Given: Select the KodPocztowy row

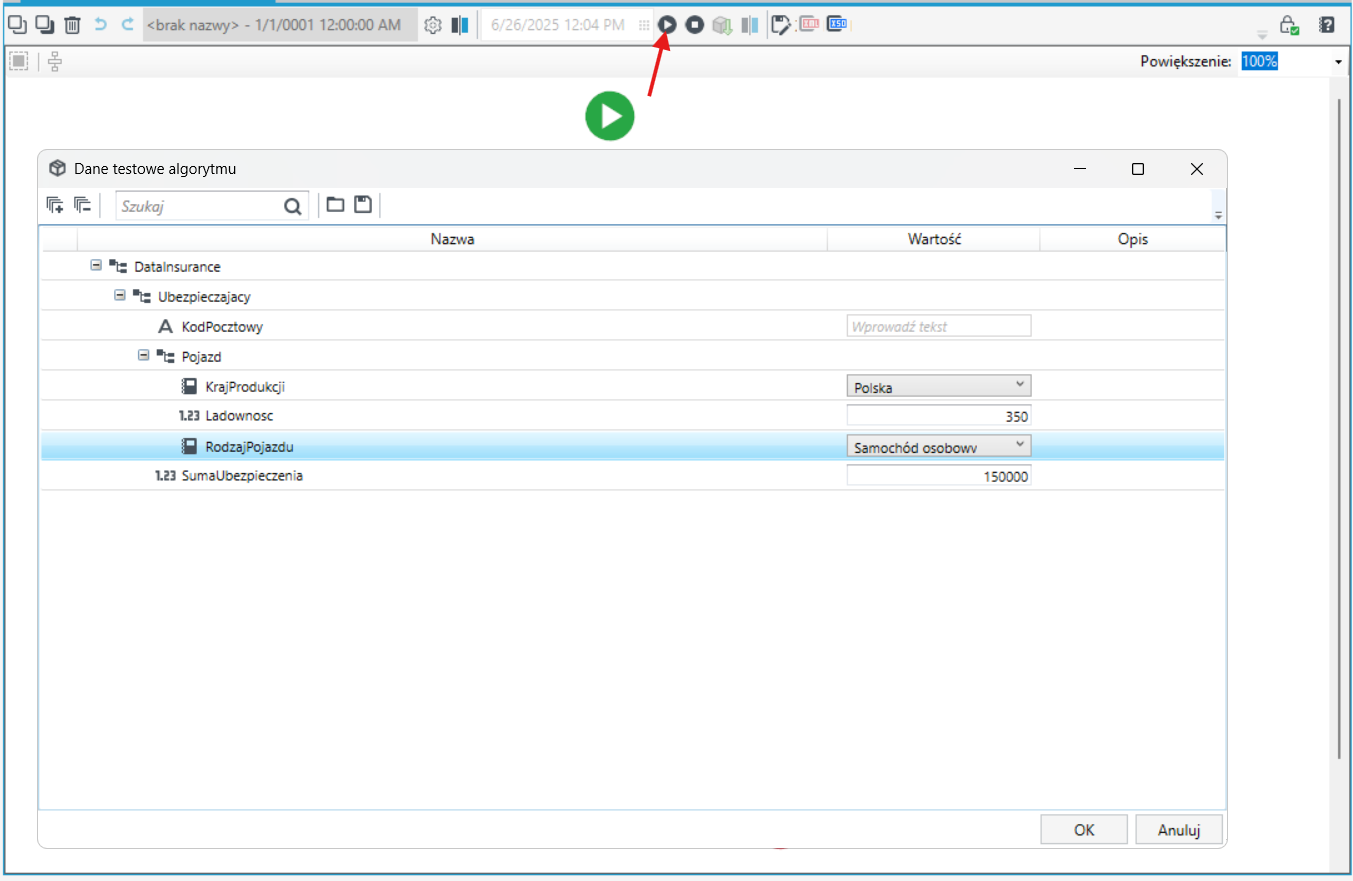Looking at the screenshot, I should [632, 326].
